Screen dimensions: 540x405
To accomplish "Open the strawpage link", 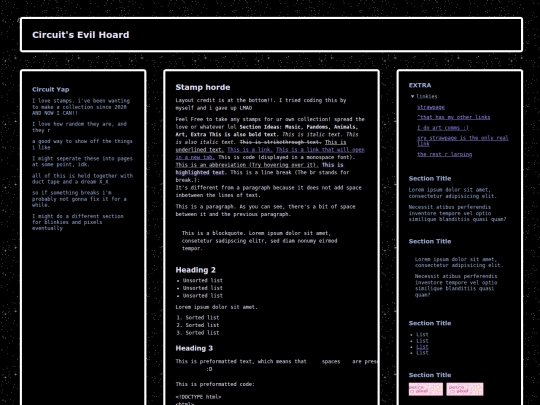I will pyautogui.click(x=431, y=107).
